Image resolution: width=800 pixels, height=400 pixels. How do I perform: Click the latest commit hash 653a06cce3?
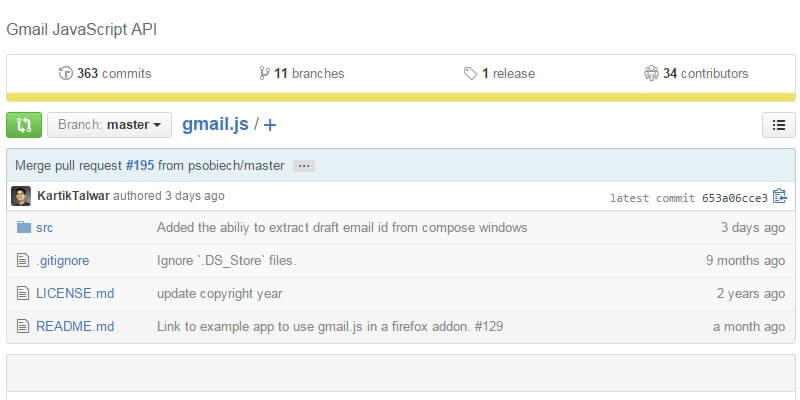(735, 197)
